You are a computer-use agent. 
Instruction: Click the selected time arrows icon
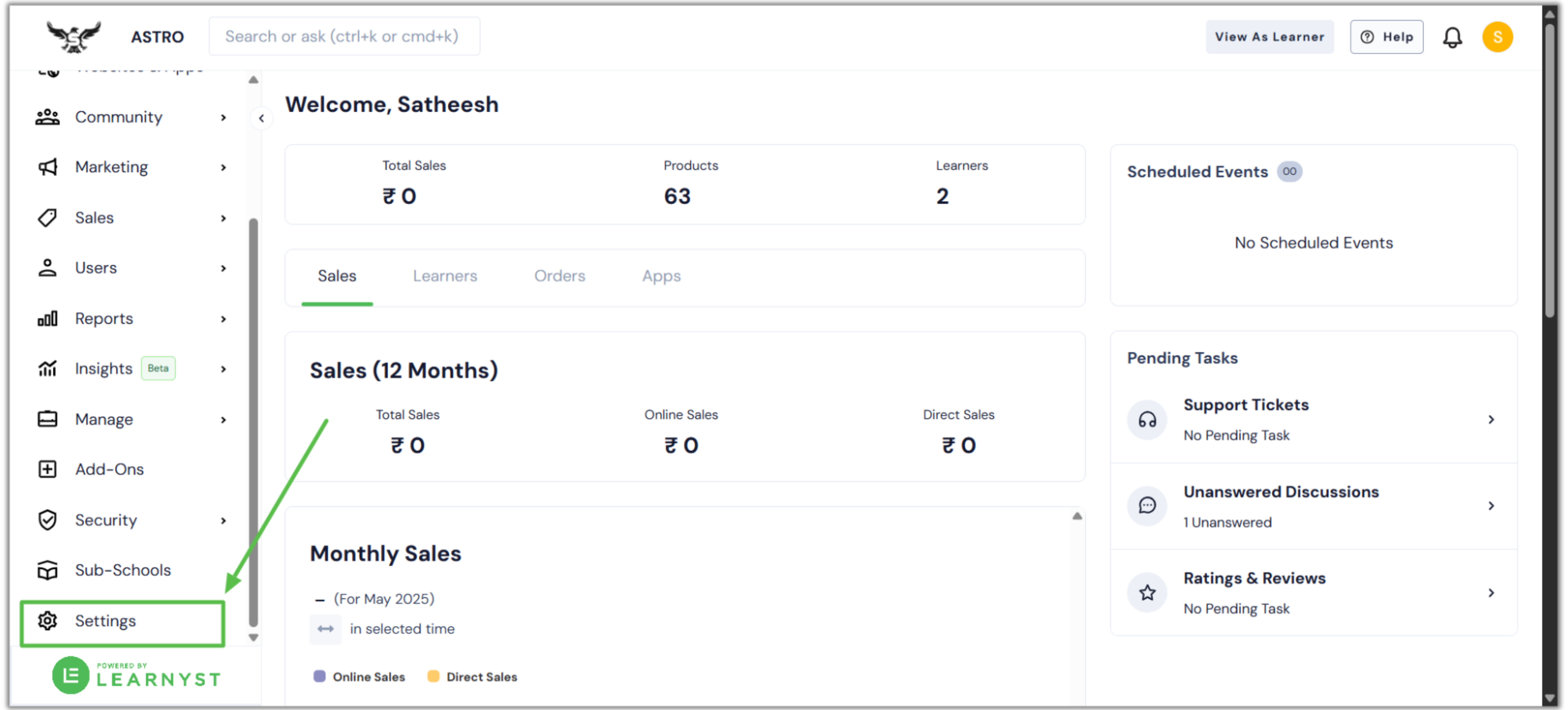326,629
